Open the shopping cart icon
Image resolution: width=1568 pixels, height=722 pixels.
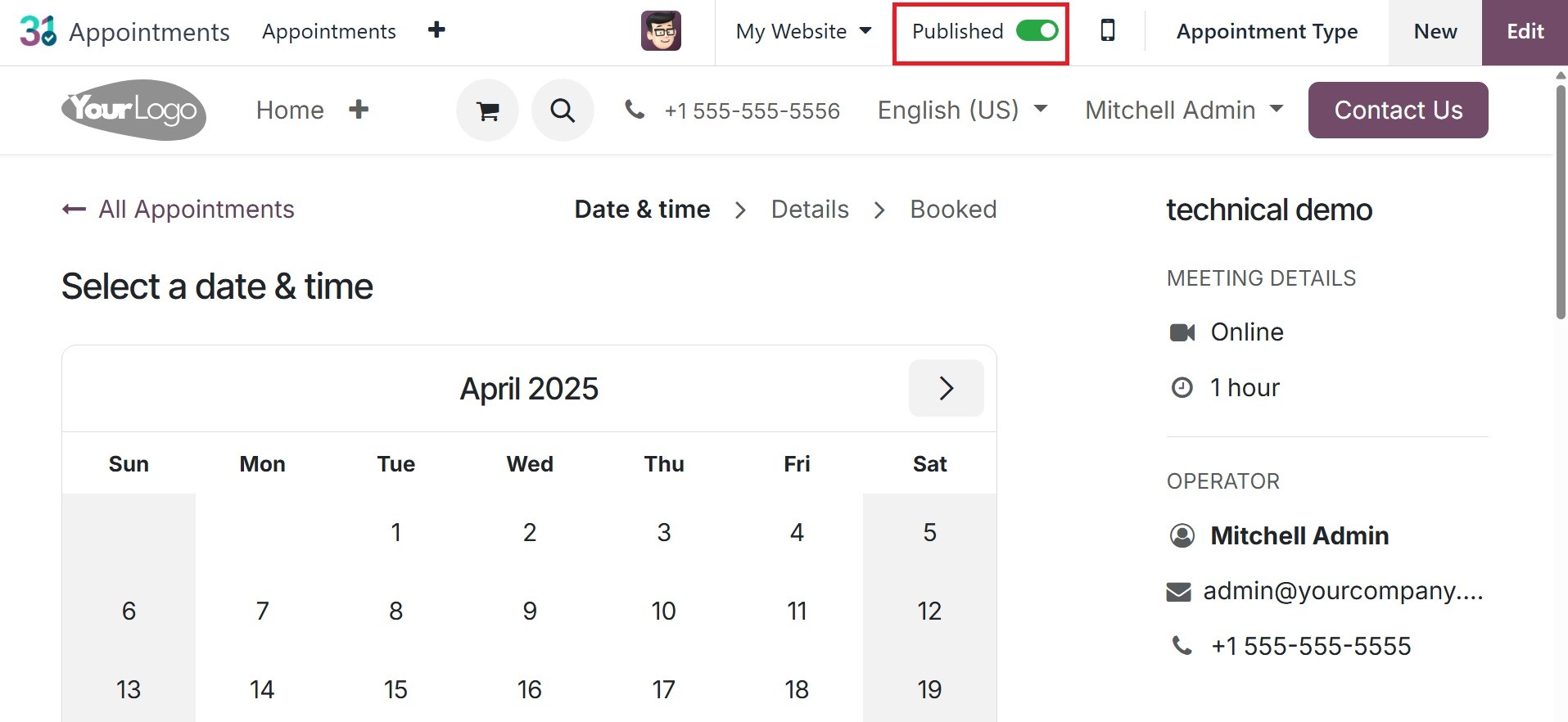487,111
